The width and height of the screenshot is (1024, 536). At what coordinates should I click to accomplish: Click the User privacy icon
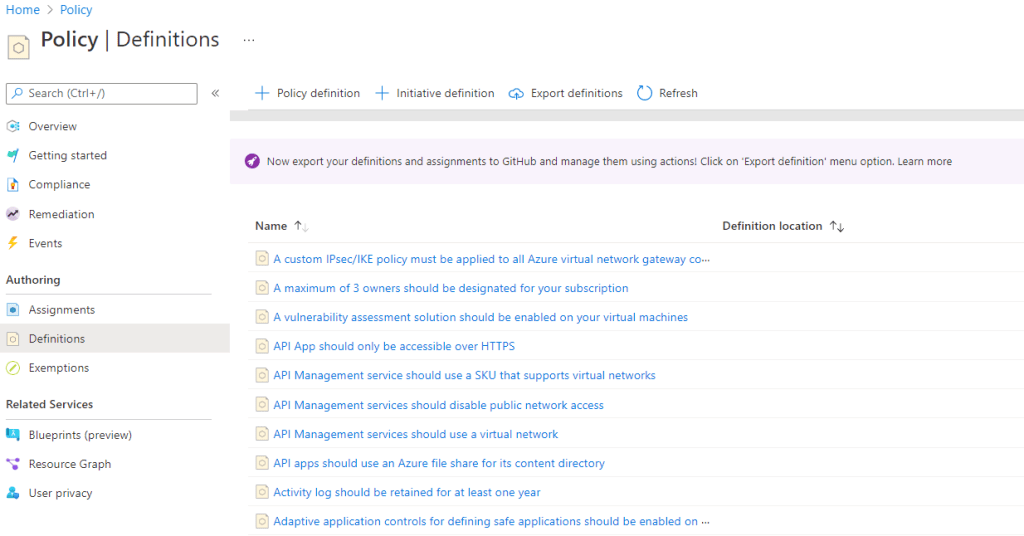(13, 493)
